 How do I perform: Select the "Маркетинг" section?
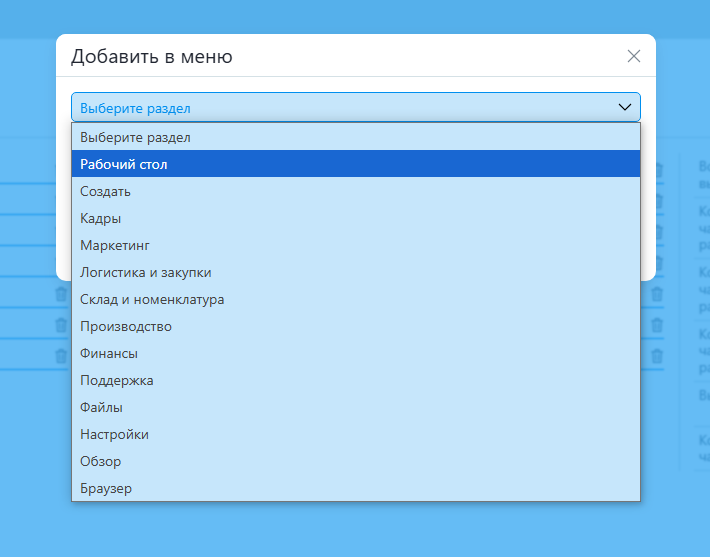coord(114,245)
